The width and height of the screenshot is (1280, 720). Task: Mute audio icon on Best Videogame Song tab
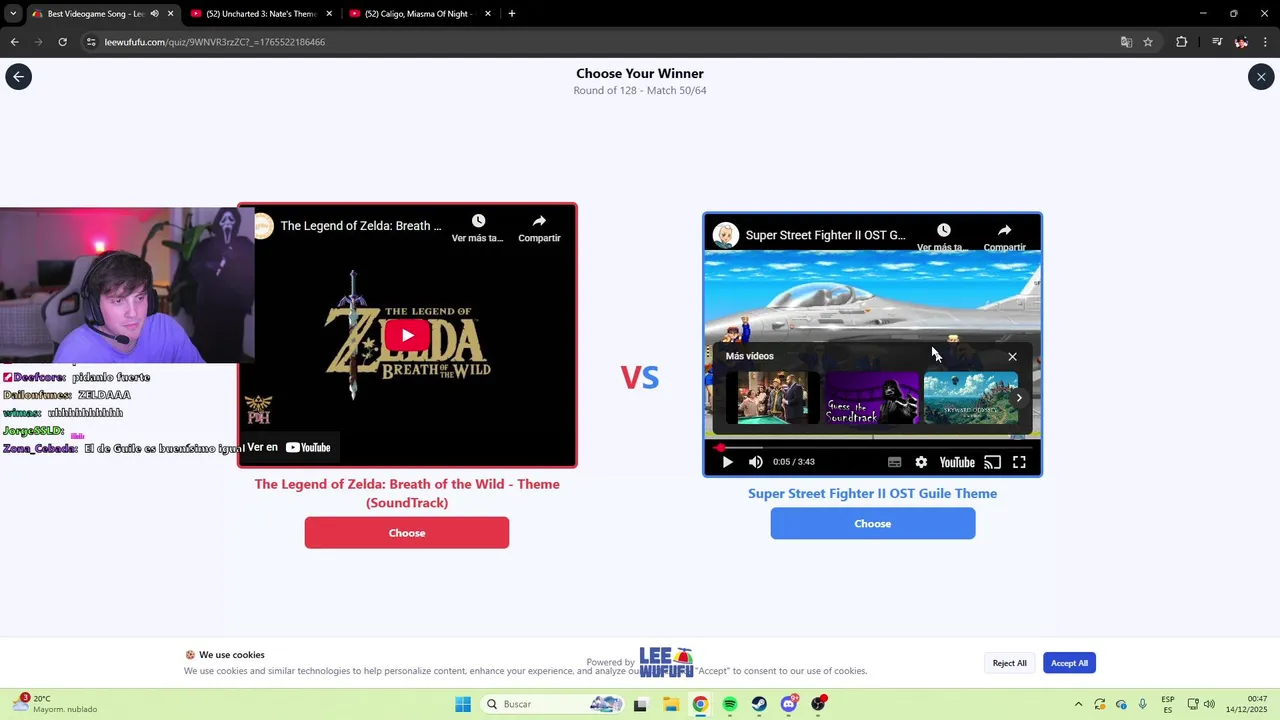(x=154, y=14)
